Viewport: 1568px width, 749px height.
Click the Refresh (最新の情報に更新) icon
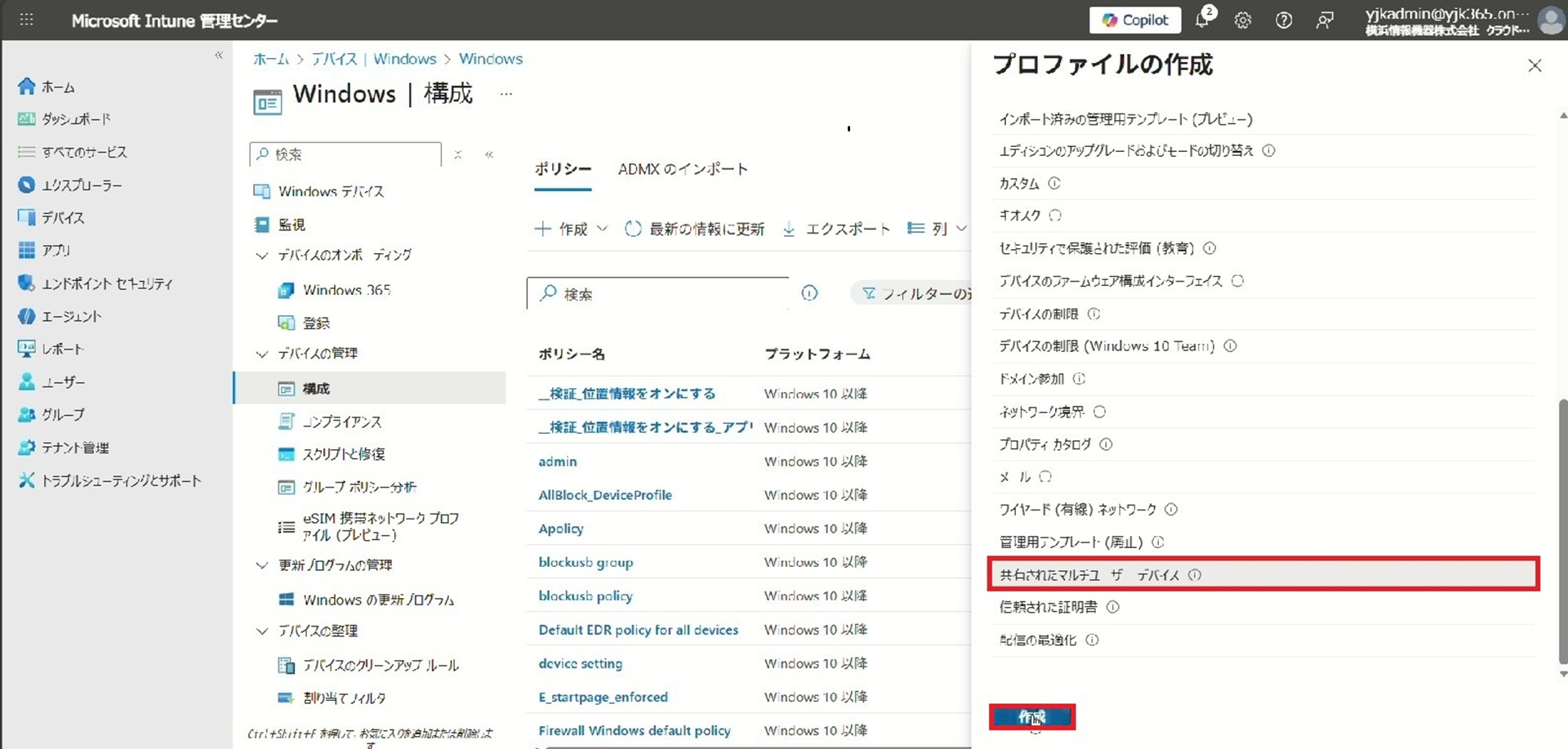633,229
